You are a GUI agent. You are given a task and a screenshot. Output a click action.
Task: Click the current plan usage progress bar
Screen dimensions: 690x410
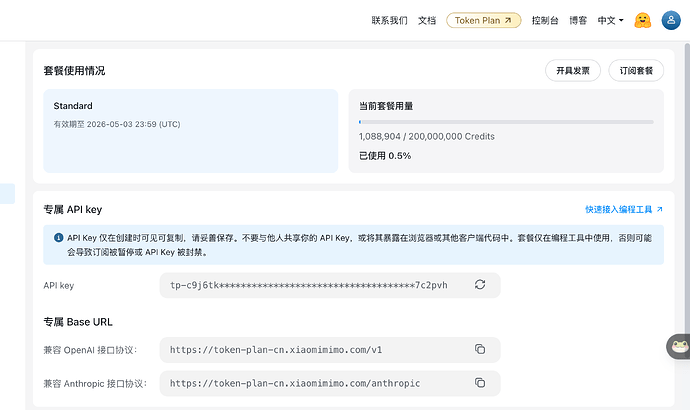(506, 122)
